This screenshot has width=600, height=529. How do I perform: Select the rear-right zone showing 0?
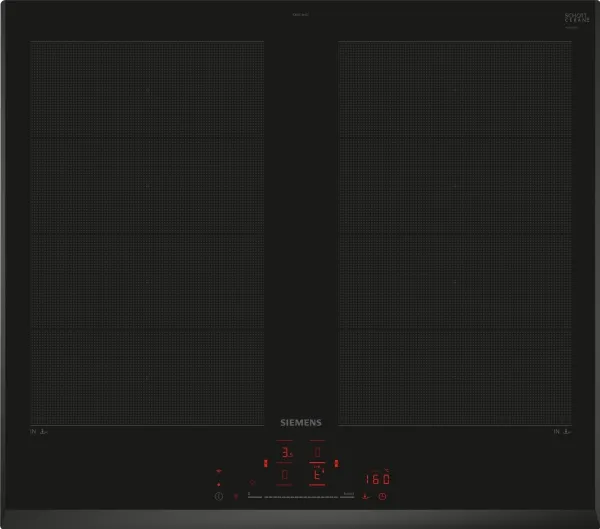[318, 453]
